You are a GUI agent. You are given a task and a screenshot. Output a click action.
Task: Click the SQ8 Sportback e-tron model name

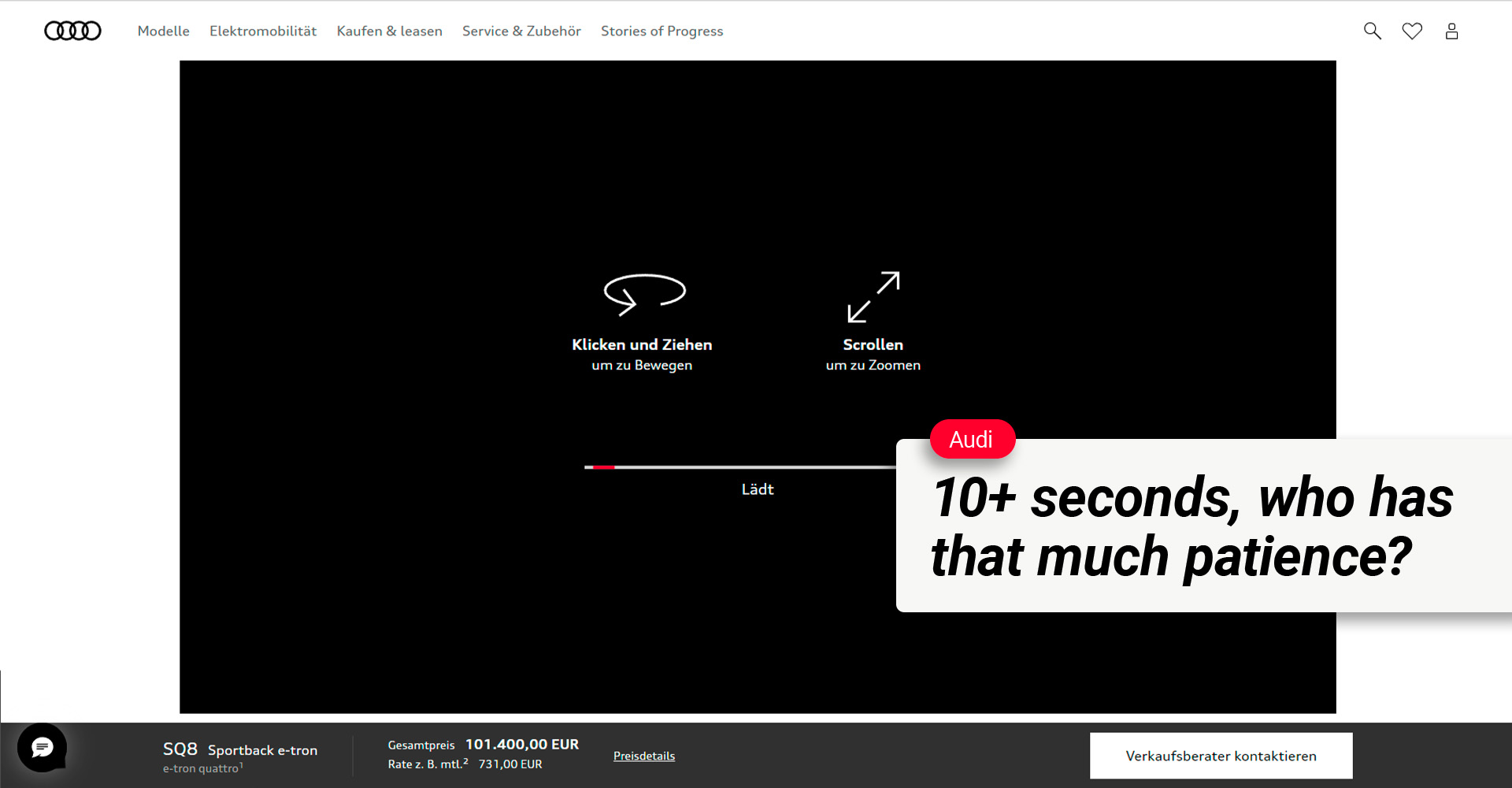[x=239, y=749]
